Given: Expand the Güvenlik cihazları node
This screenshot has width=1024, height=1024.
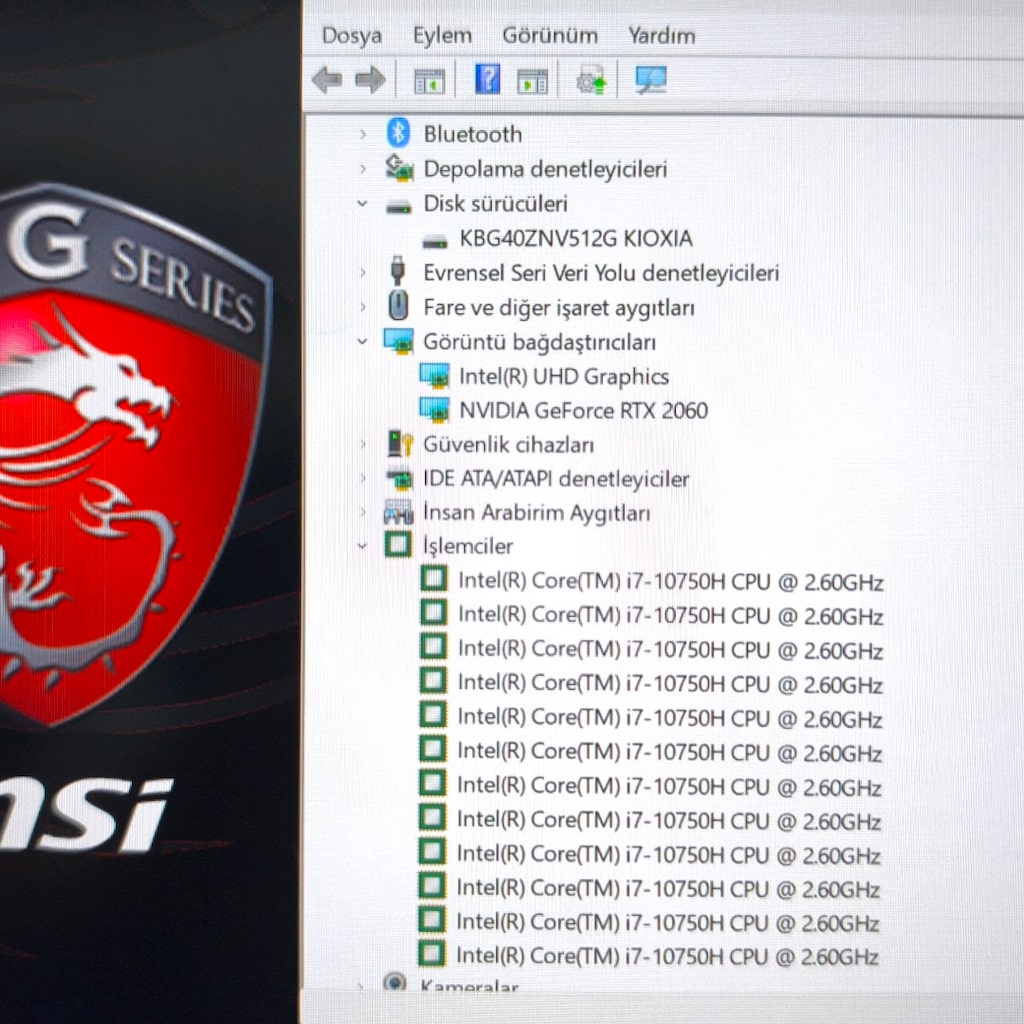Looking at the screenshot, I should [362, 445].
